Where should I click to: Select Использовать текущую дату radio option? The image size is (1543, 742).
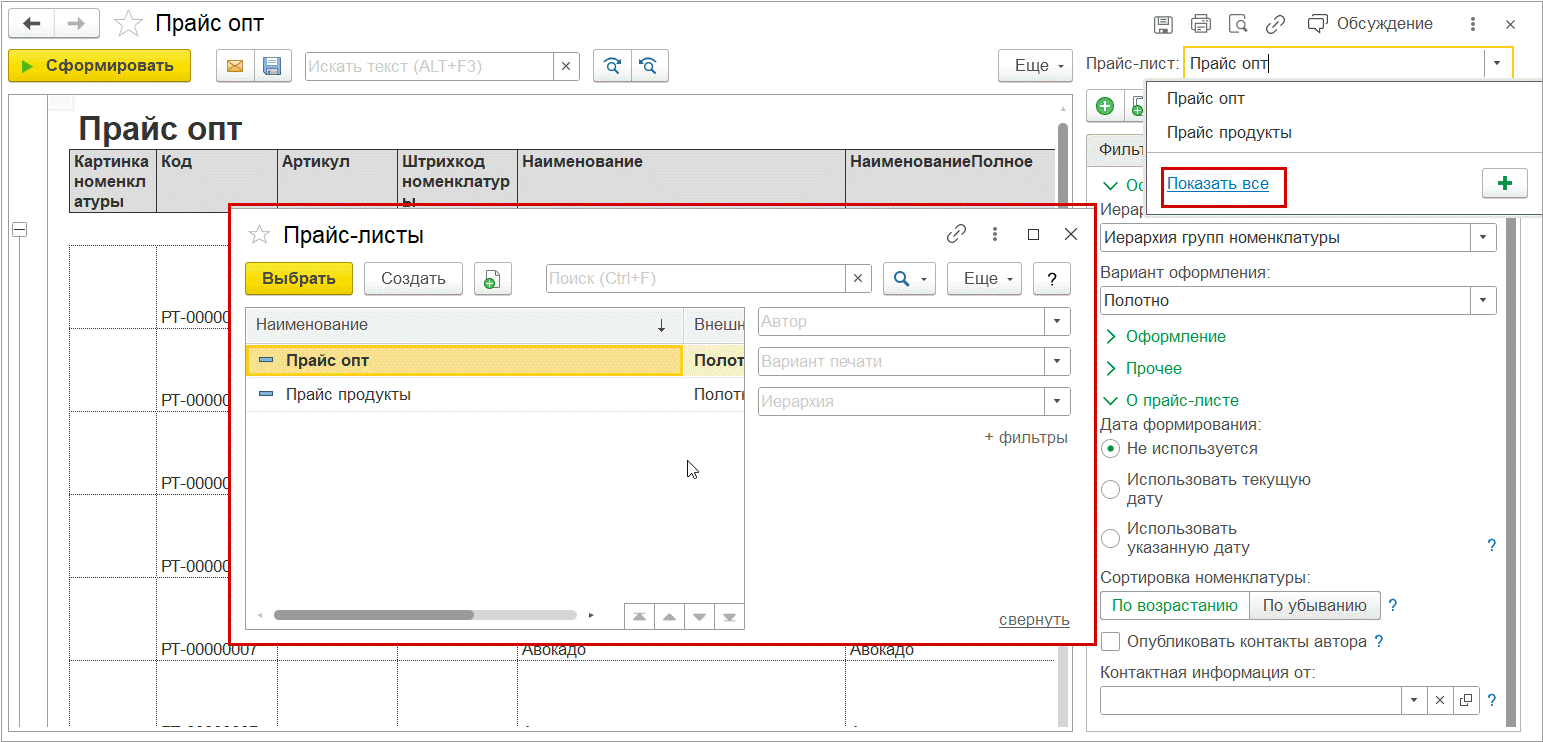coord(1109,489)
